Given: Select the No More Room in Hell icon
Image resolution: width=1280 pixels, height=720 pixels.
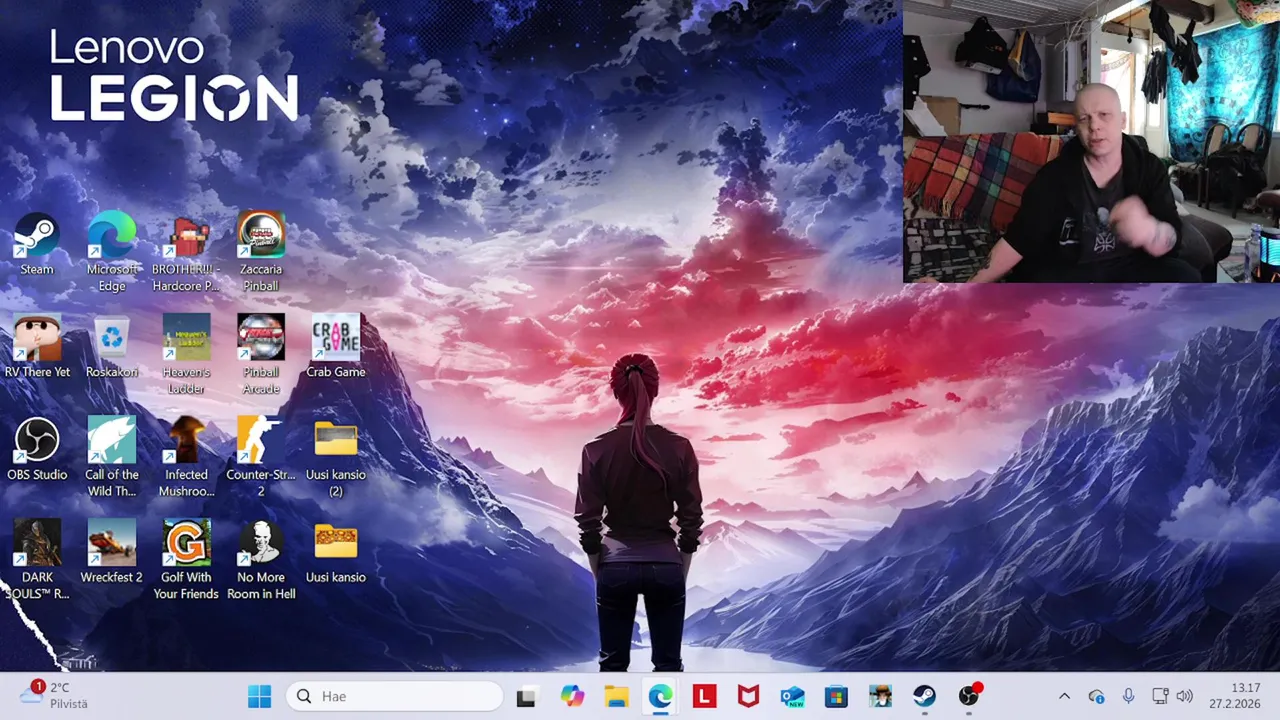Looking at the screenshot, I should tap(261, 560).
